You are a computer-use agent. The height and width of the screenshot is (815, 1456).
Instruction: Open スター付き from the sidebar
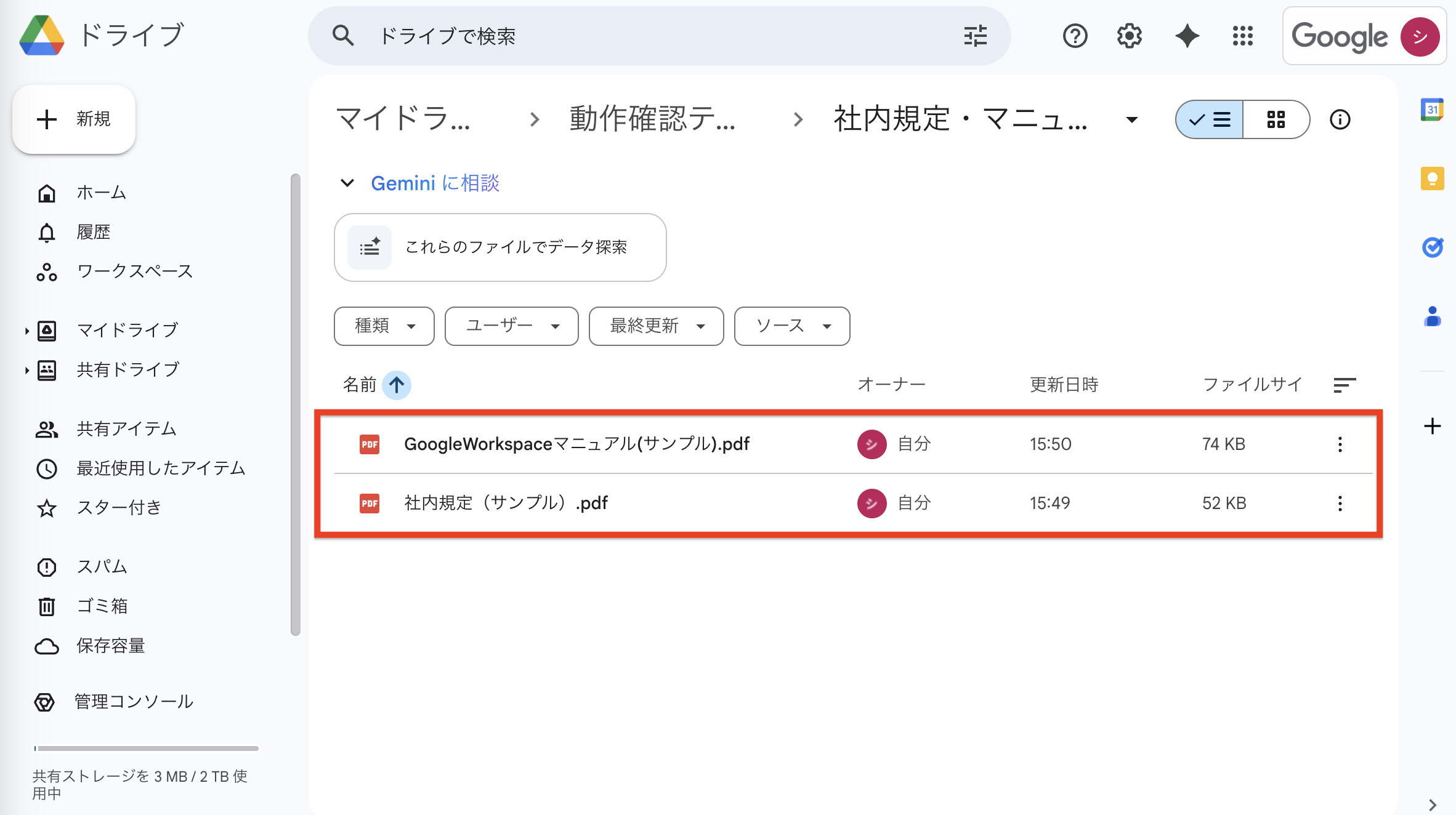pos(119,507)
